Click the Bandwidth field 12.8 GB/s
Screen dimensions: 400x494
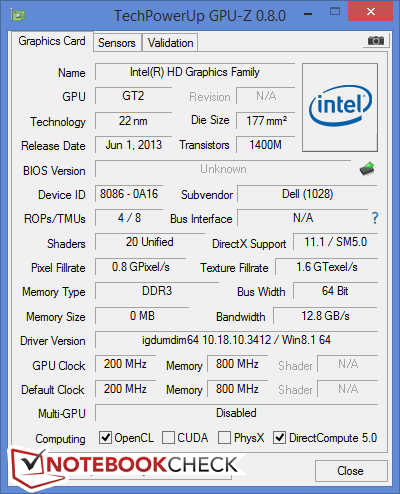coord(326,316)
